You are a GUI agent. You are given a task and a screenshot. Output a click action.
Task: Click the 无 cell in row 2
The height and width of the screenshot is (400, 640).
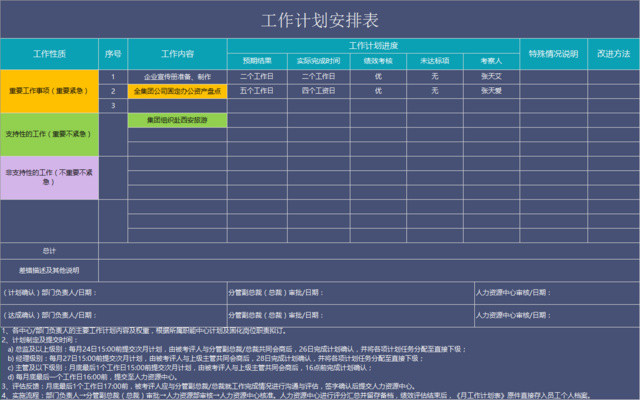435,91
